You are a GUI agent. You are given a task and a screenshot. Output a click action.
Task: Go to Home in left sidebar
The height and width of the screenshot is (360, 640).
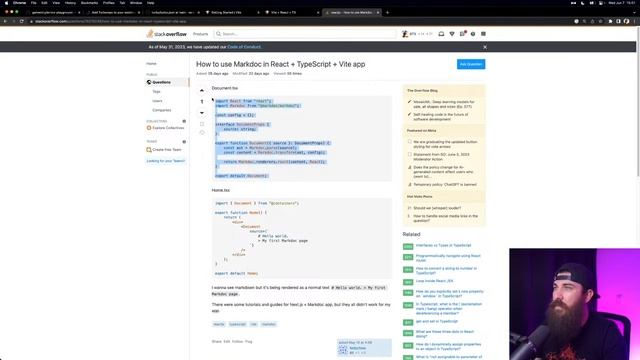pyautogui.click(x=151, y=64)
